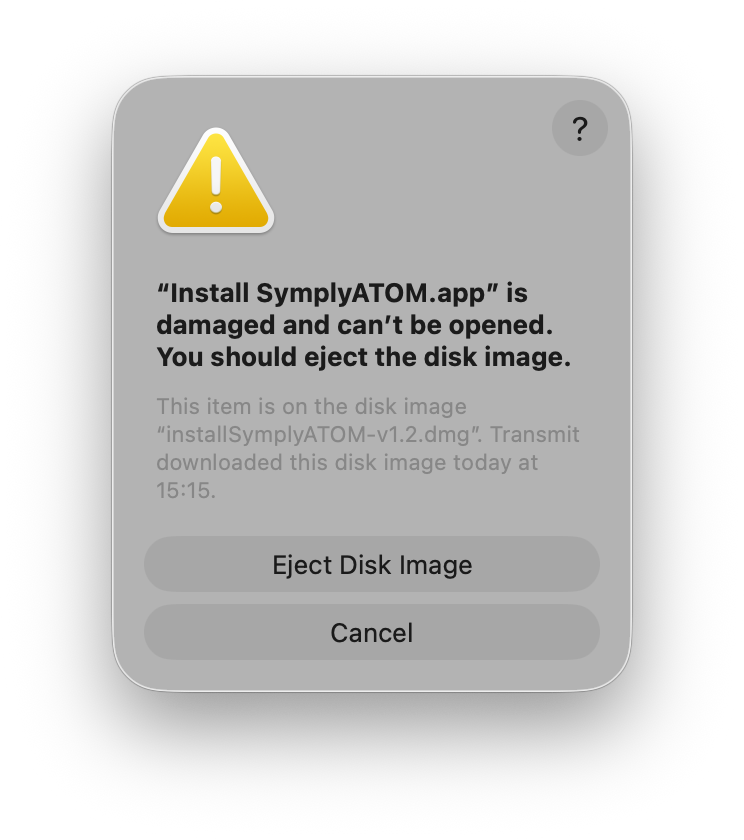Select the "Eject Disk Image" button label
This screenshot has width=744, height=840.
coord(372,565)
